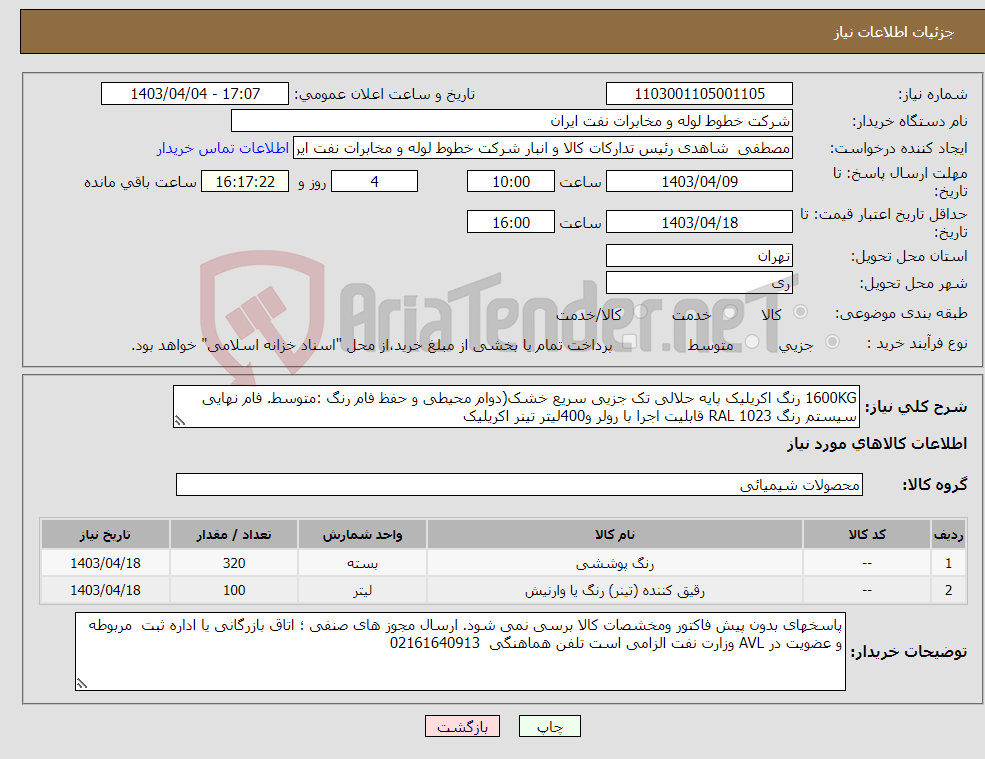Click the نام کالا column header
This screenshot has height=759, width=985.
tap(615, 534)
